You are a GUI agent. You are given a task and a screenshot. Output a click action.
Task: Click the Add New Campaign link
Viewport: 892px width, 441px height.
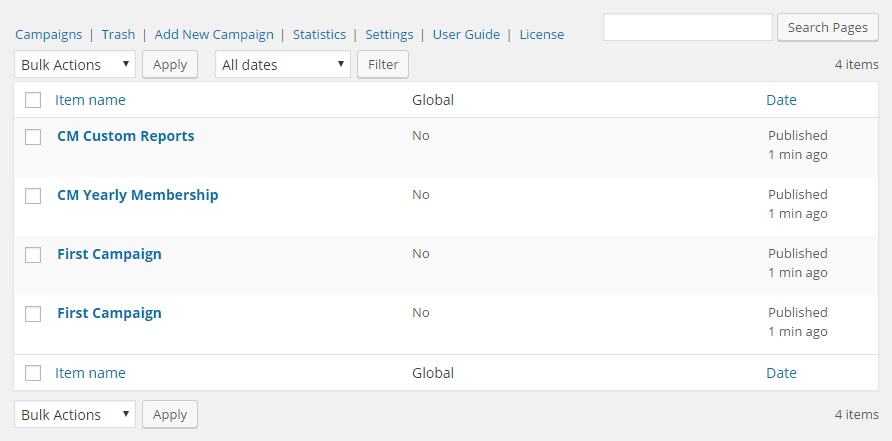[214, 35]
